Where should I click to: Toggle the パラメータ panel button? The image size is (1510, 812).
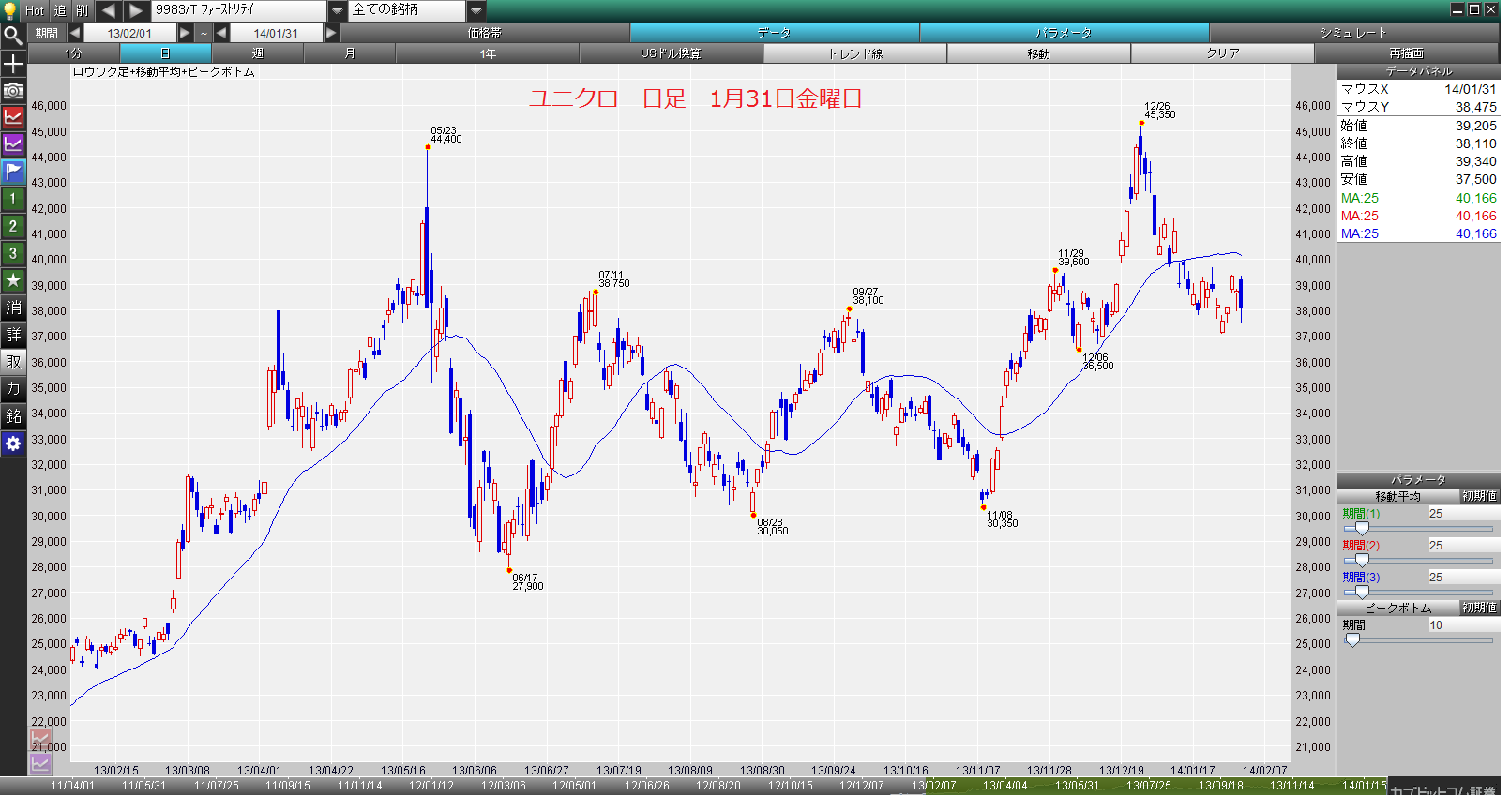(x=1065, y=33)
